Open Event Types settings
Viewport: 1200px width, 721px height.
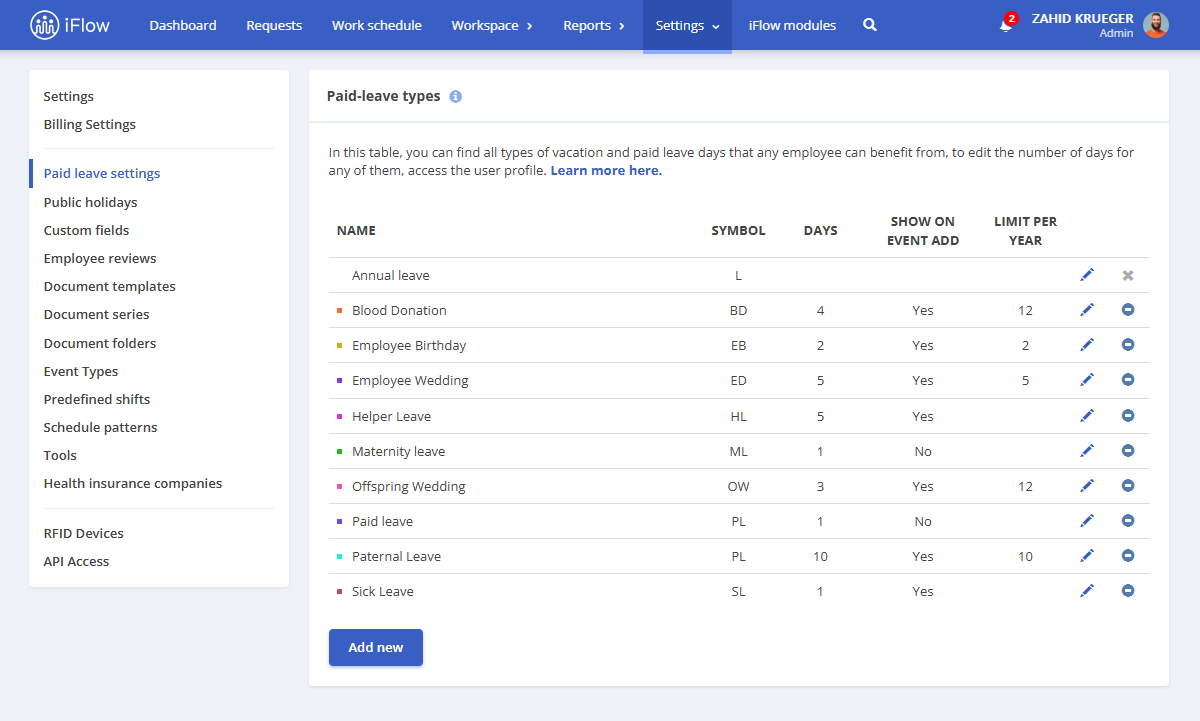[81, 372]
